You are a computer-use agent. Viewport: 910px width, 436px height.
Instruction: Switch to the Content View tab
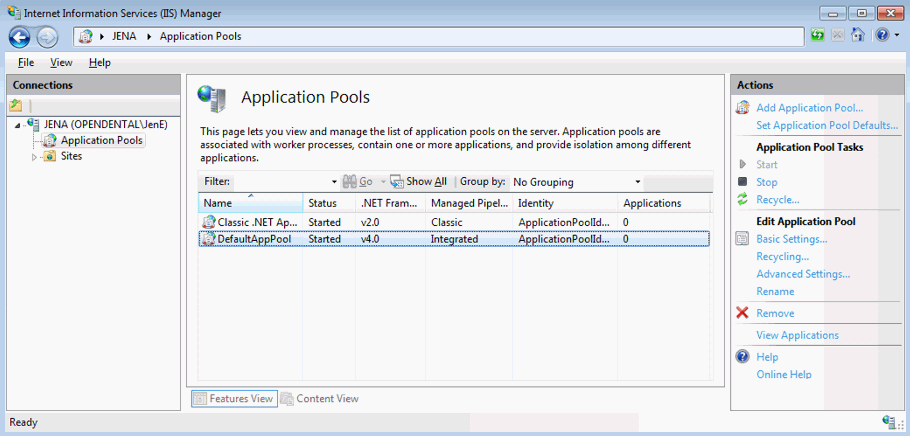(320, 398)
